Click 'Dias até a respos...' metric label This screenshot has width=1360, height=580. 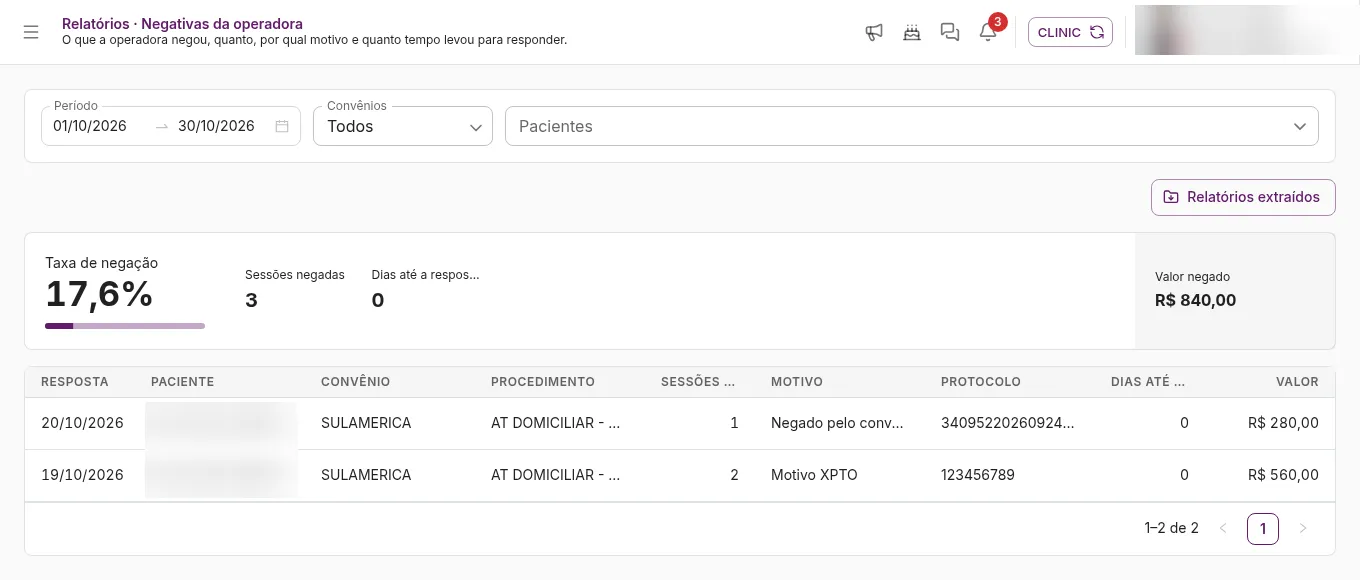pyautogui.click(x=425, y=274)
